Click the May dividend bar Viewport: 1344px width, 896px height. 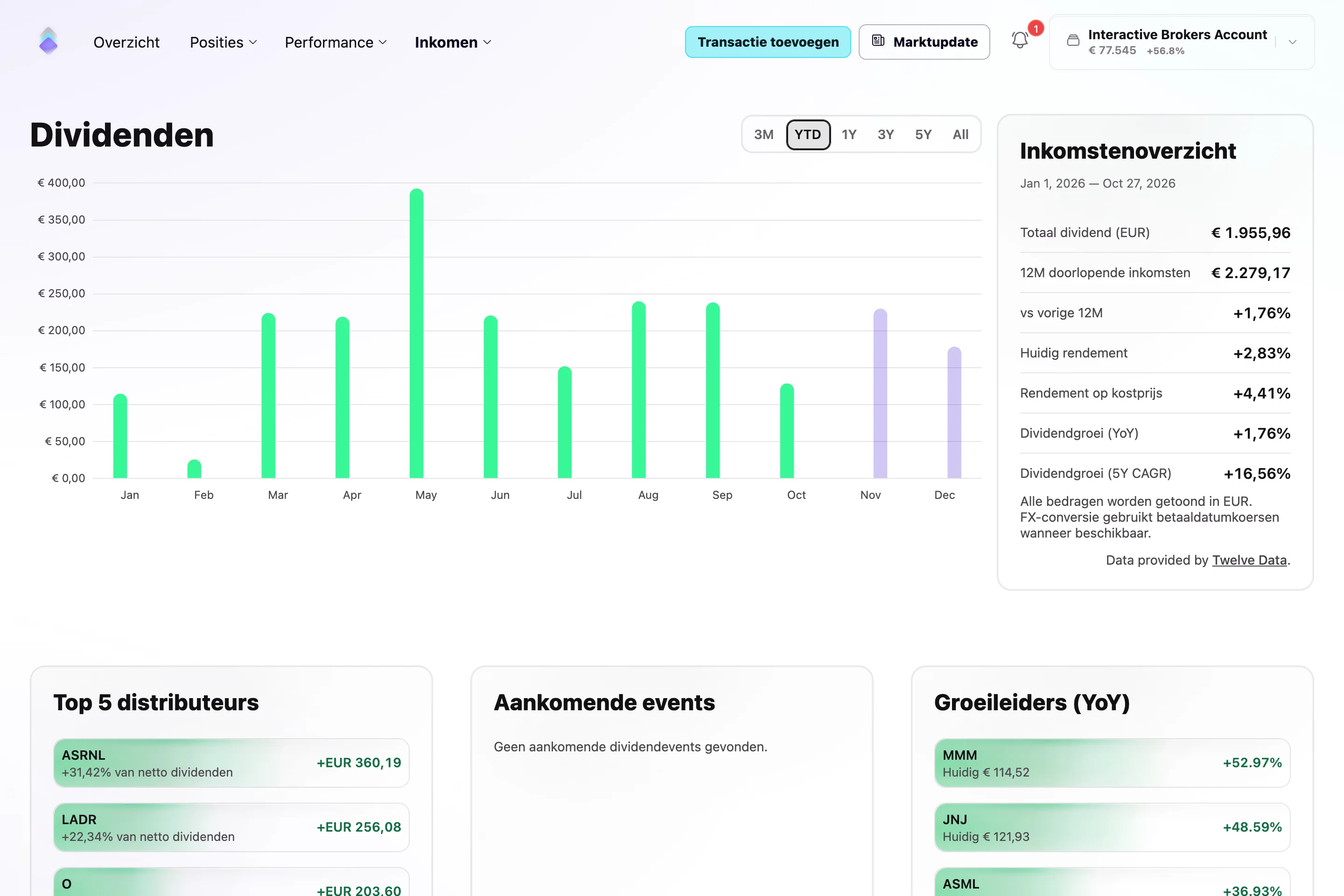tap(417, 333)
